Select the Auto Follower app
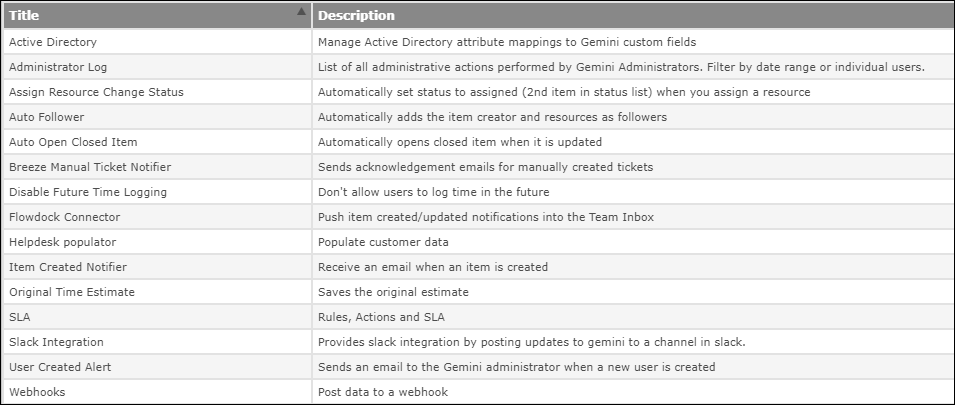955x405 pixels. (x=46, y=117)
